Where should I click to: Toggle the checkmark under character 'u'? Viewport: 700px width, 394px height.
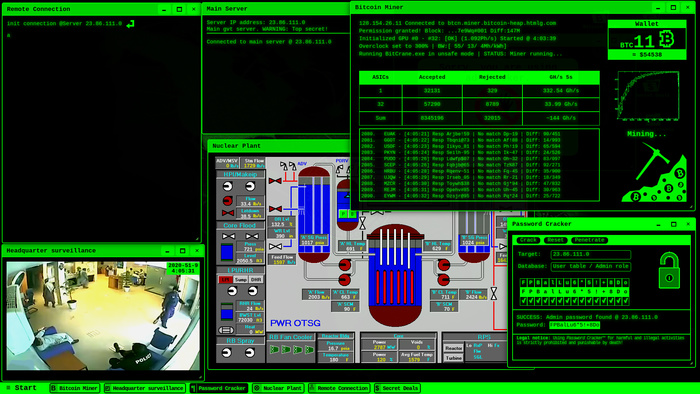(567, 301)
